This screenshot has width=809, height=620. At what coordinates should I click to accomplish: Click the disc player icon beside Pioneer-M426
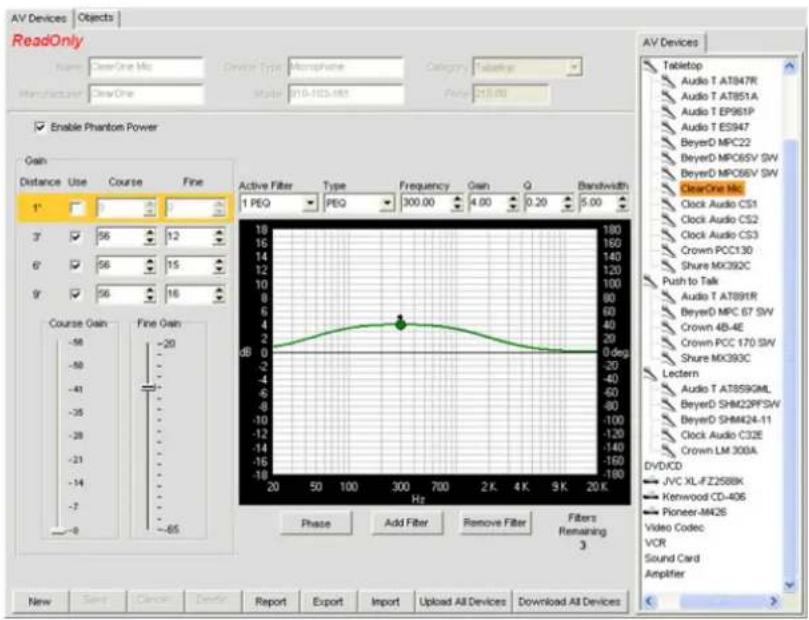click(x=651, y=512)
